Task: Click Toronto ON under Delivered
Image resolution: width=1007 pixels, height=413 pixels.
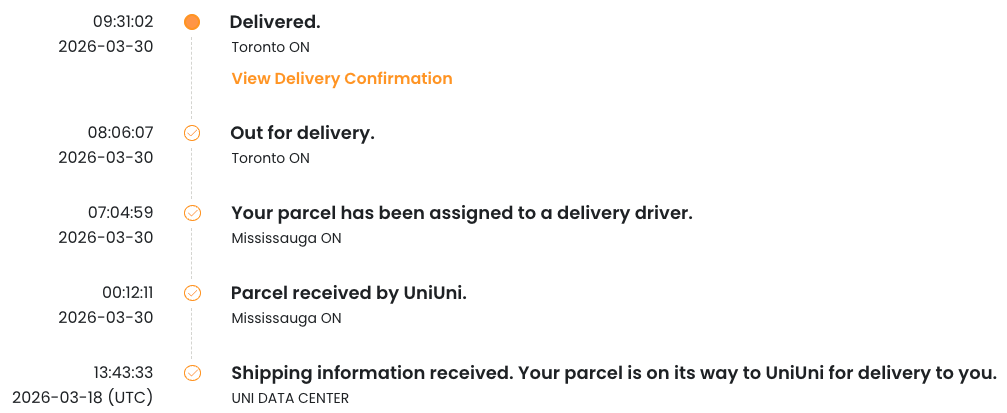Action: point(270,47)
